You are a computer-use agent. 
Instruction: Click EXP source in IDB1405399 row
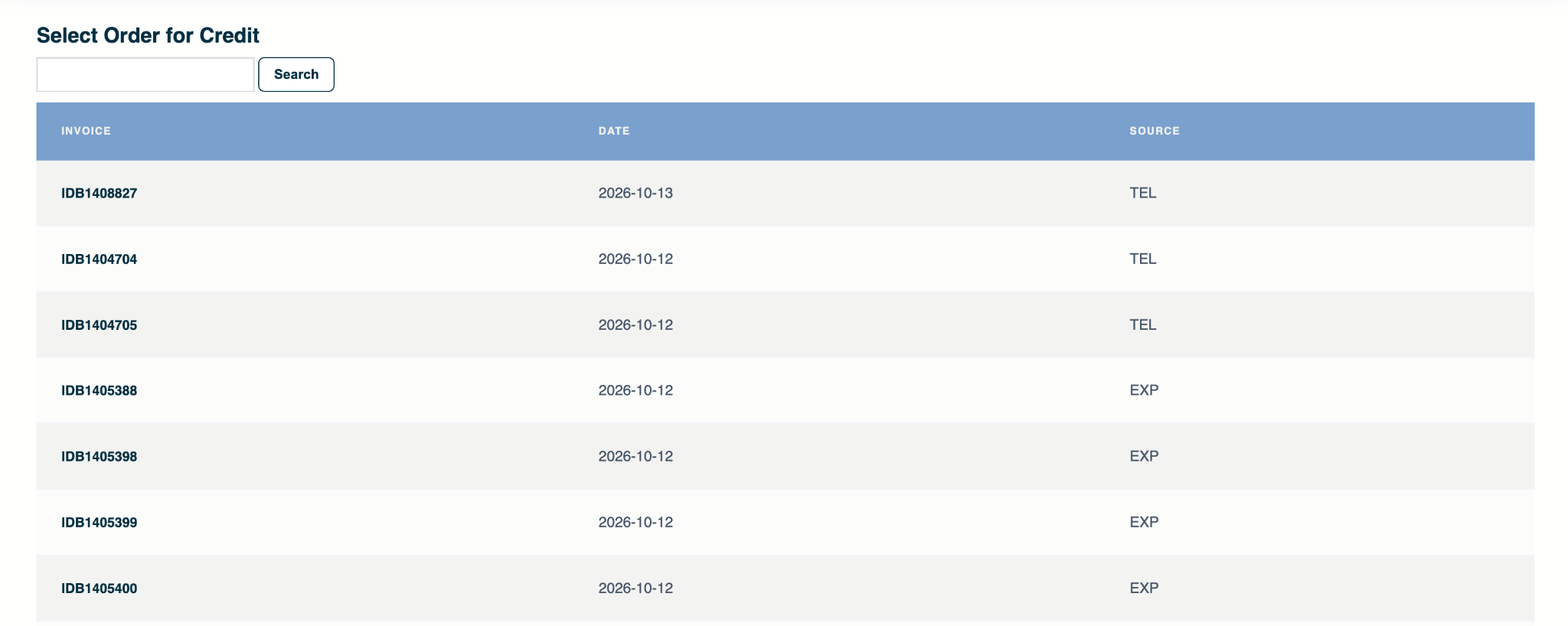(1144, 522)
